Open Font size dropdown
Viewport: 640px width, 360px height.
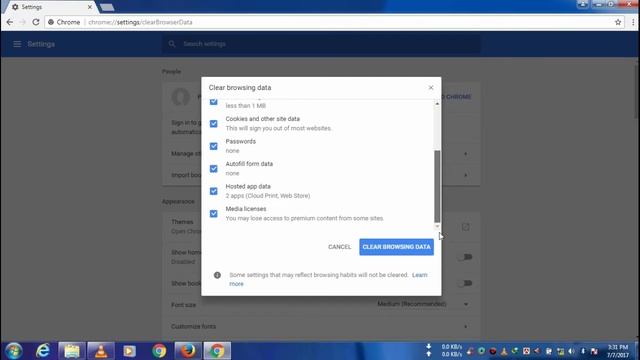pos(422,304)
